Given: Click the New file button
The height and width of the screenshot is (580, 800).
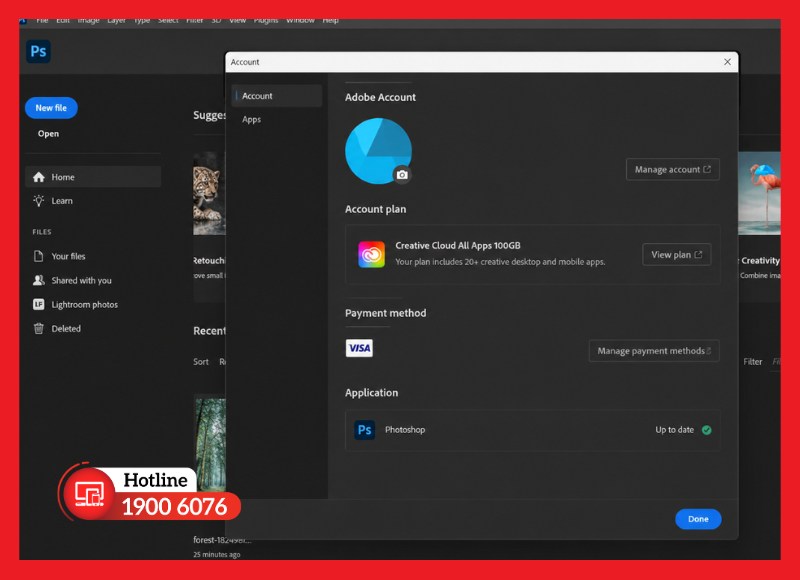Looking at the screenshot, I should tap(51, 108).
